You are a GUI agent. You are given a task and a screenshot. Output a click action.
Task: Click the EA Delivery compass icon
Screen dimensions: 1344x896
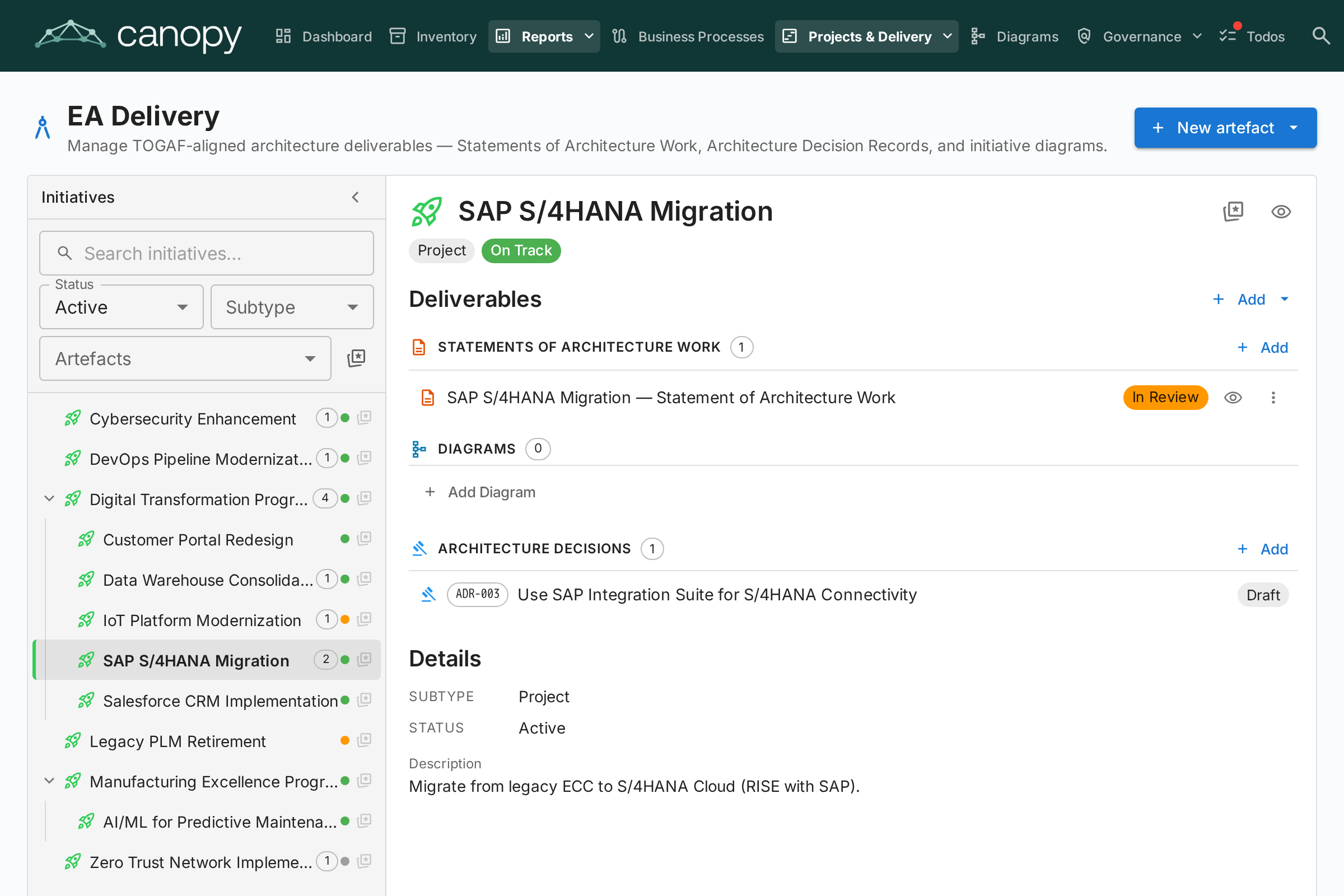(x=43, y=128)
